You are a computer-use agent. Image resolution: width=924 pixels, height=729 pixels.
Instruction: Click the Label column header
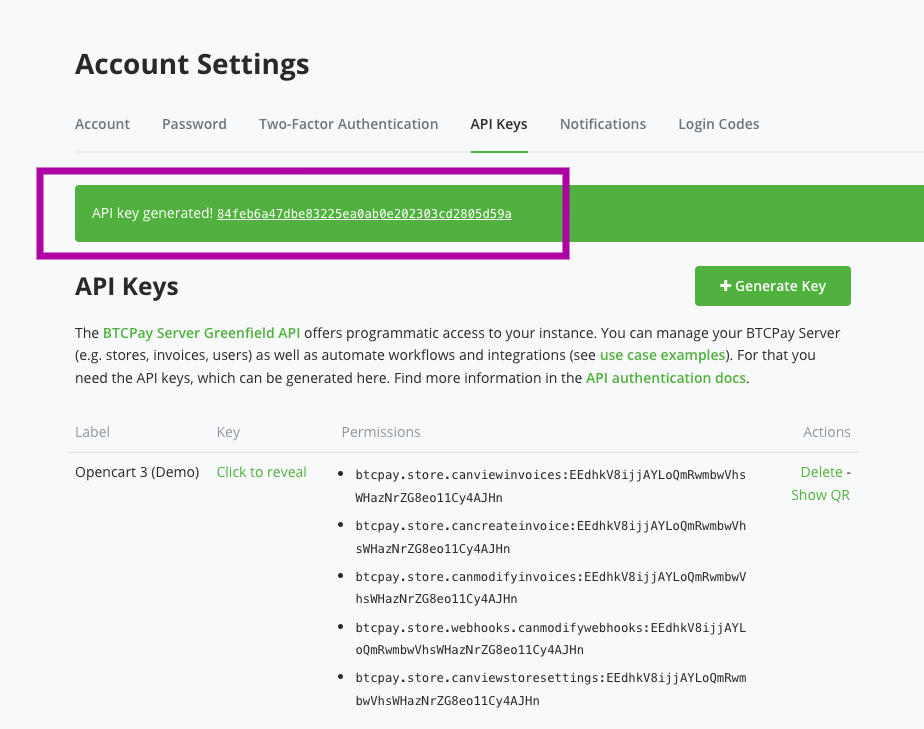(x=92, y=432)
